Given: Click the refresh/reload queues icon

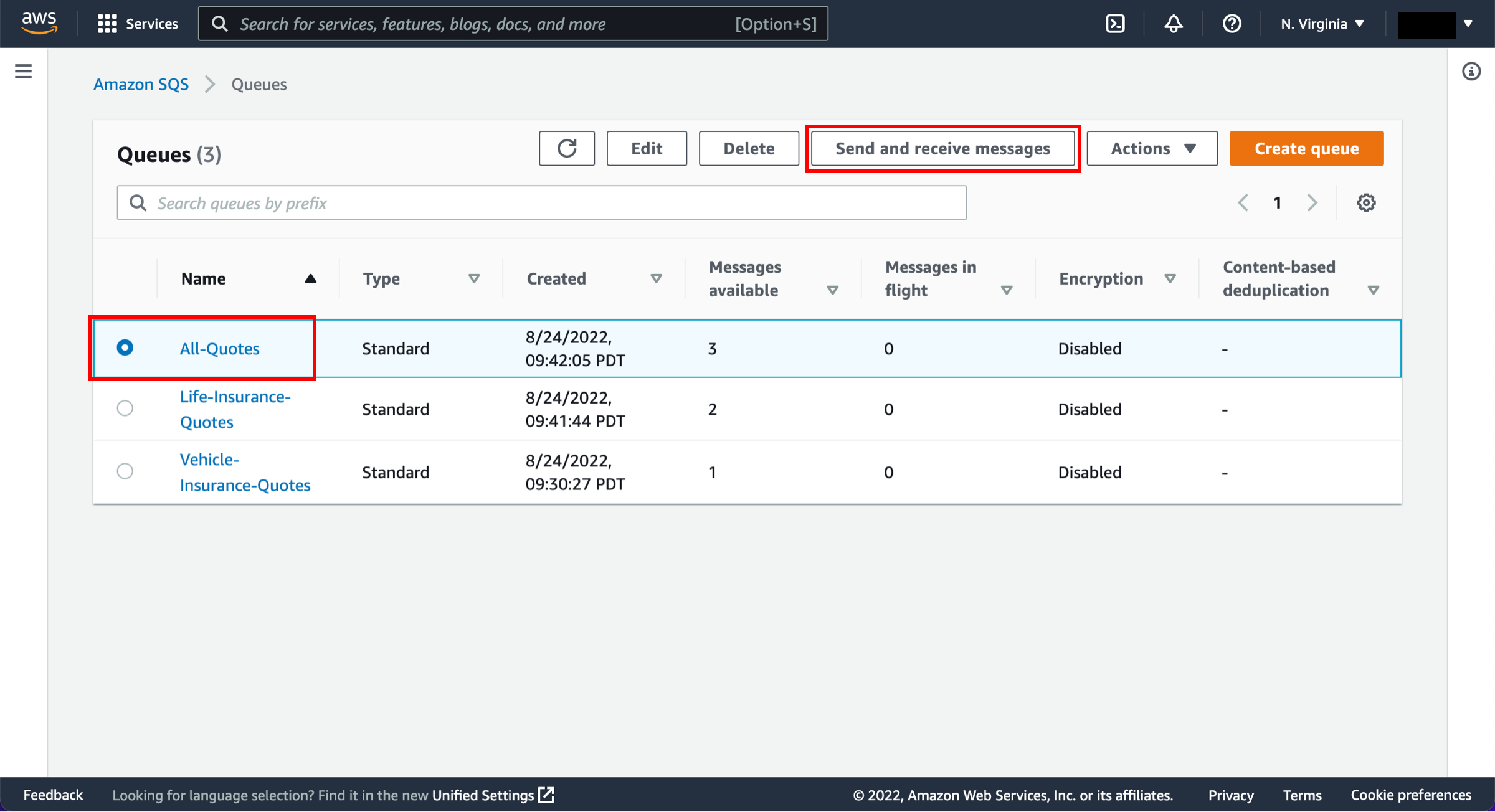Looking at the screenshot, I should [567, 148].
